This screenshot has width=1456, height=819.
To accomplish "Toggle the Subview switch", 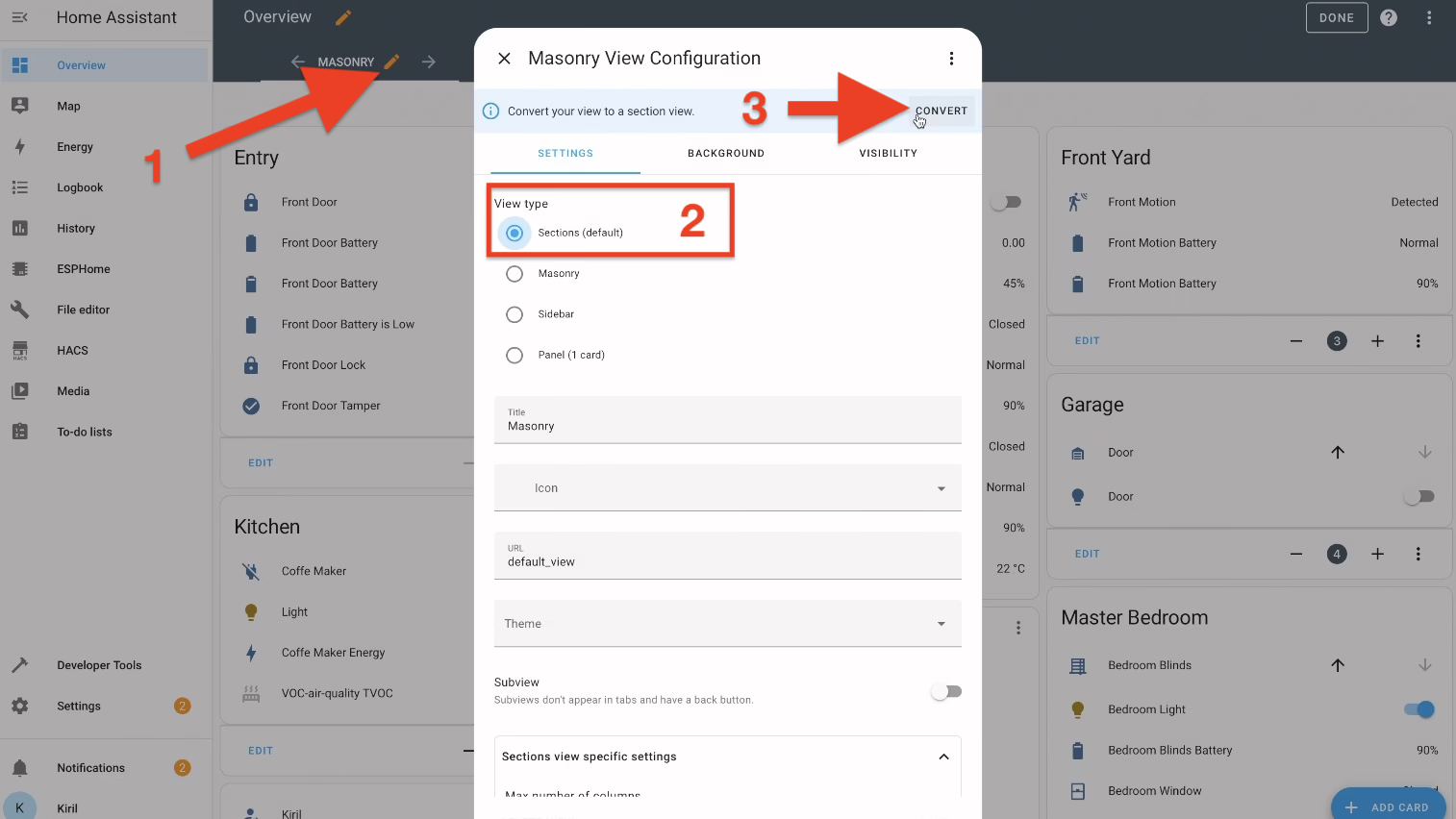I will [x=946, y=691].
